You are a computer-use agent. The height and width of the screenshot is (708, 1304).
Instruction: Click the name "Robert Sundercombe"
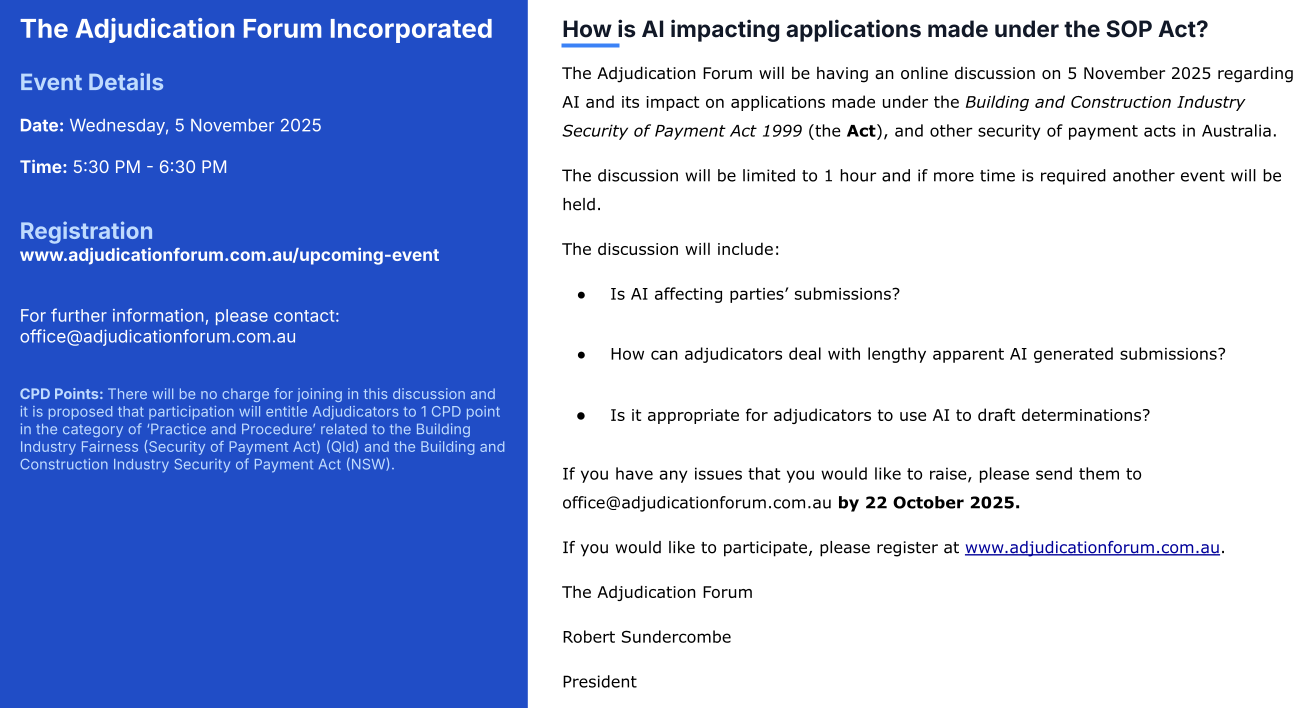[x=646, y=637]
